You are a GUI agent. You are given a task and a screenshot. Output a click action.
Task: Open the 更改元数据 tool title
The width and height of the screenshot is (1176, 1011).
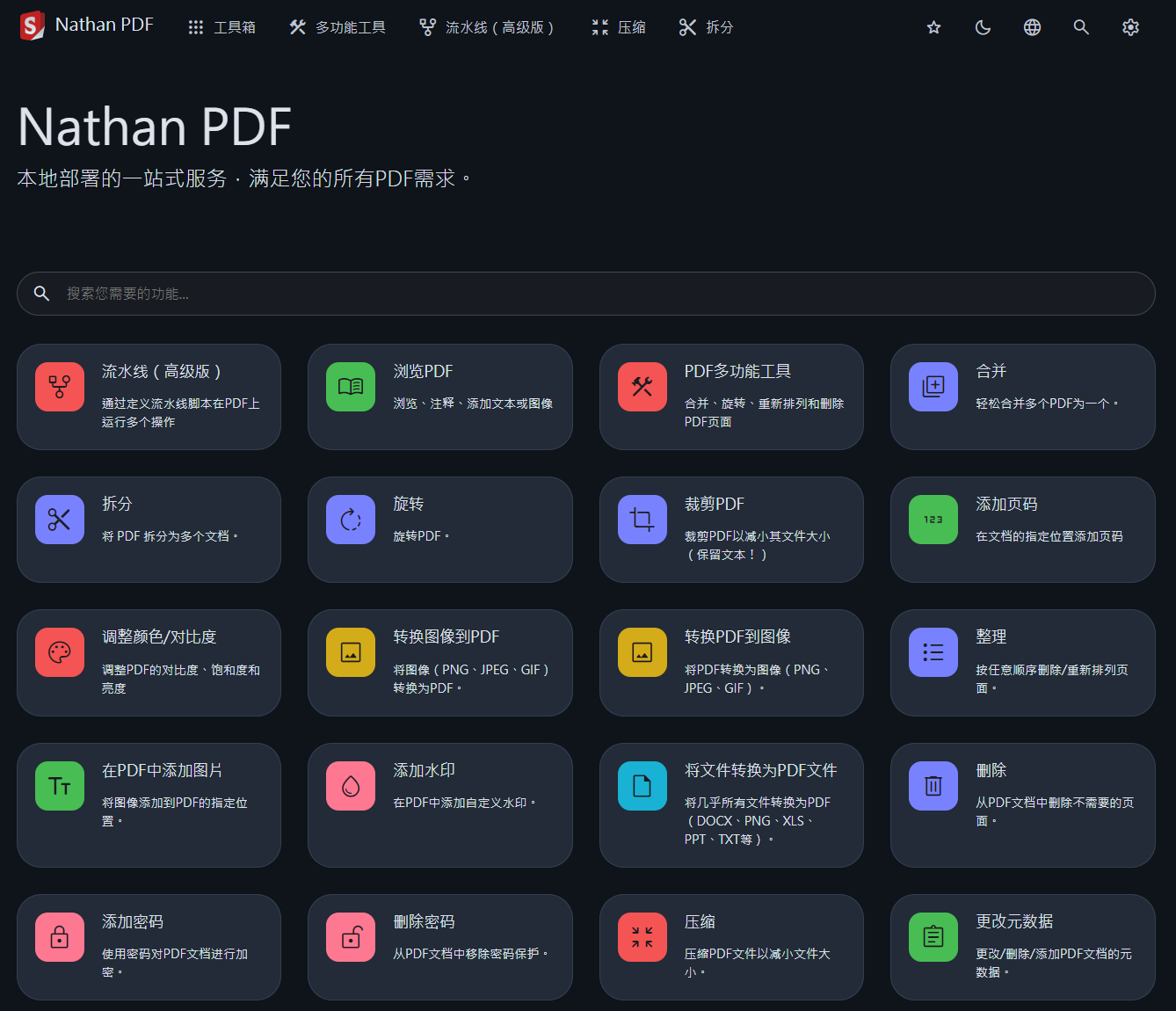click(1014, 922)
